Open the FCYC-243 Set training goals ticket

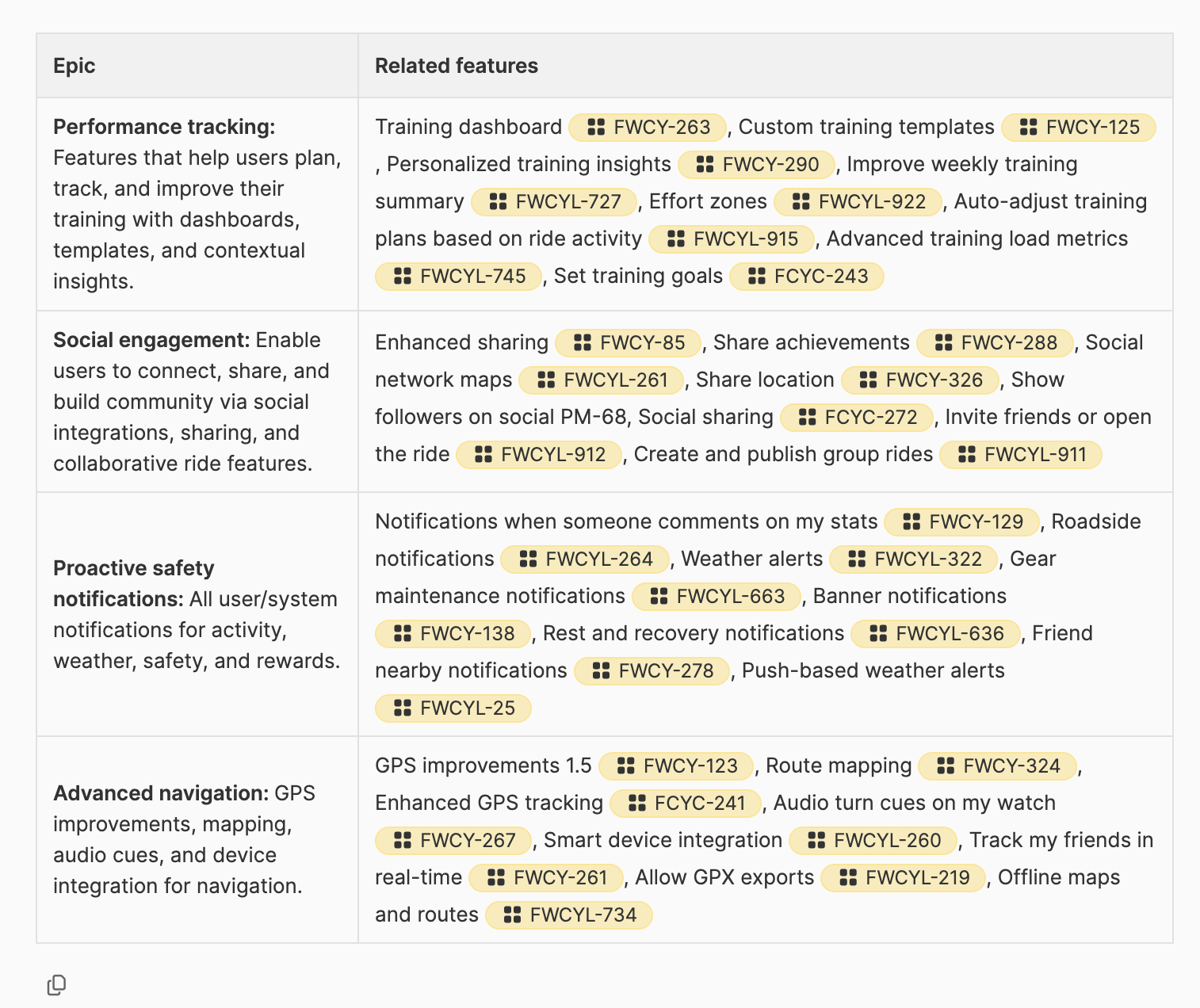[x=806, y=276]
